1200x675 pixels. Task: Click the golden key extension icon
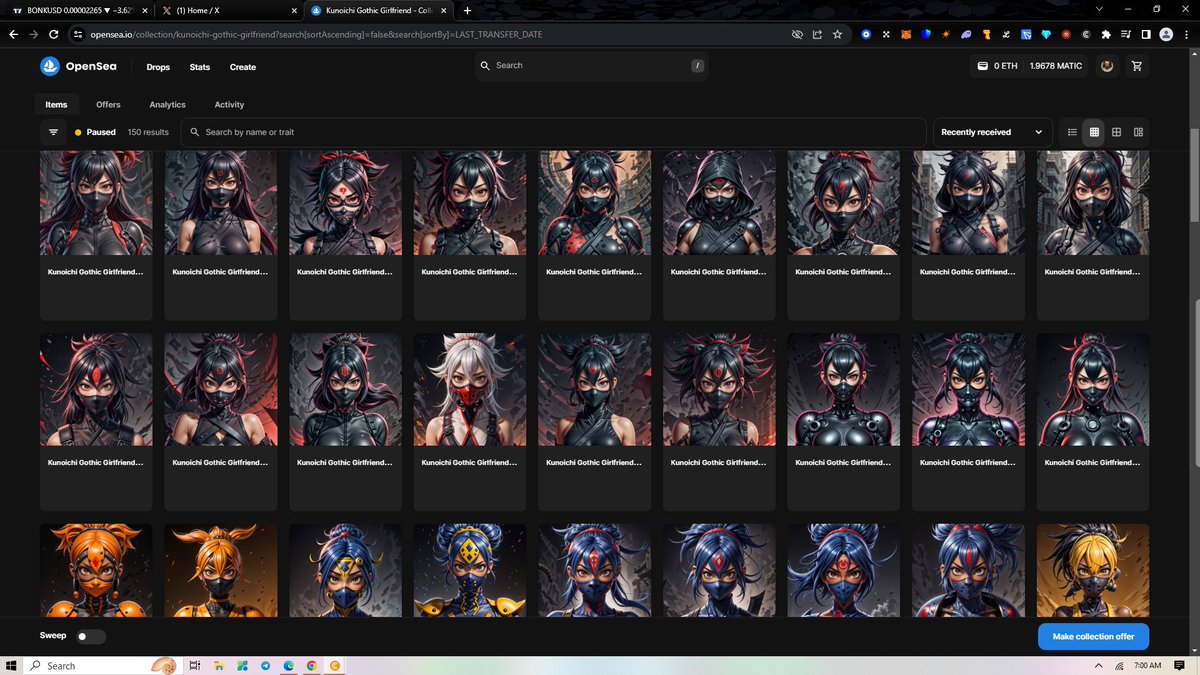986,34
